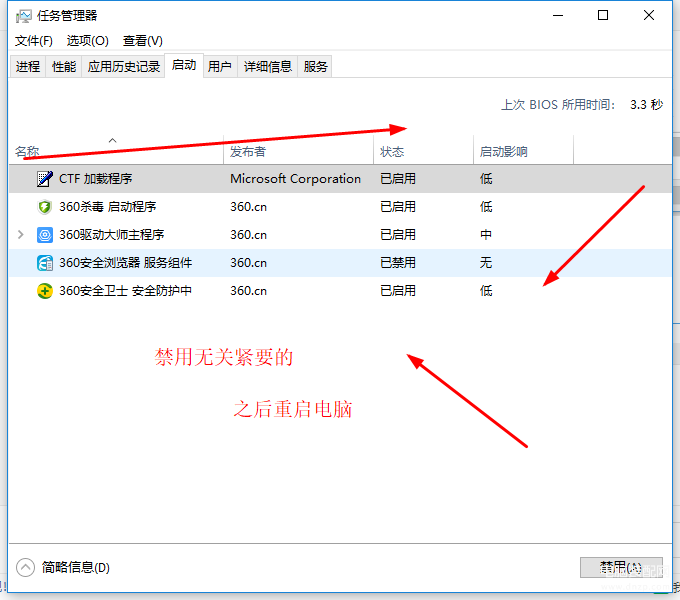Viewport: 680px width, 600px height.
Task: Switch to the 进程 tab
Action: point(28,66)
